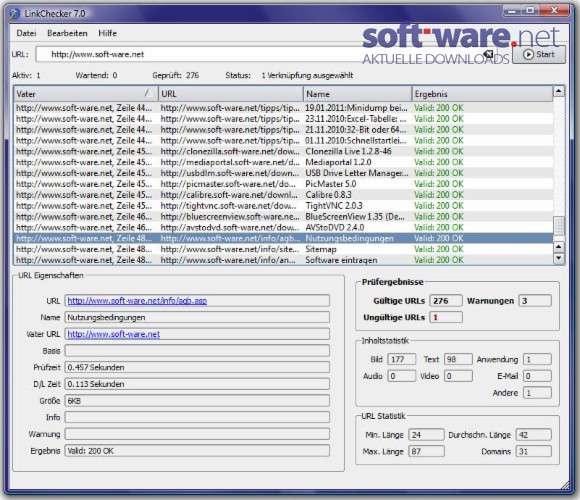Viewport: 580px width, 500px height.
Task: Maximize the LinkChecker window
Action: pyautogui.click(x=529, y=11)
